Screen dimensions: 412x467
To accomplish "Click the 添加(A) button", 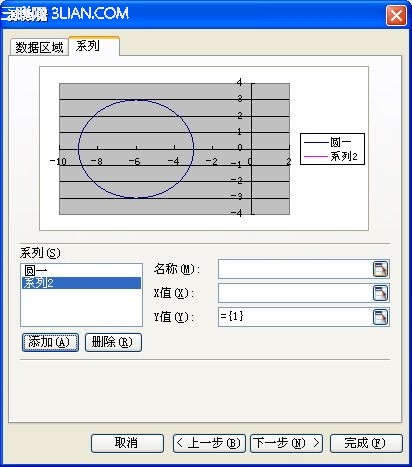I will (x=50, y=342).
